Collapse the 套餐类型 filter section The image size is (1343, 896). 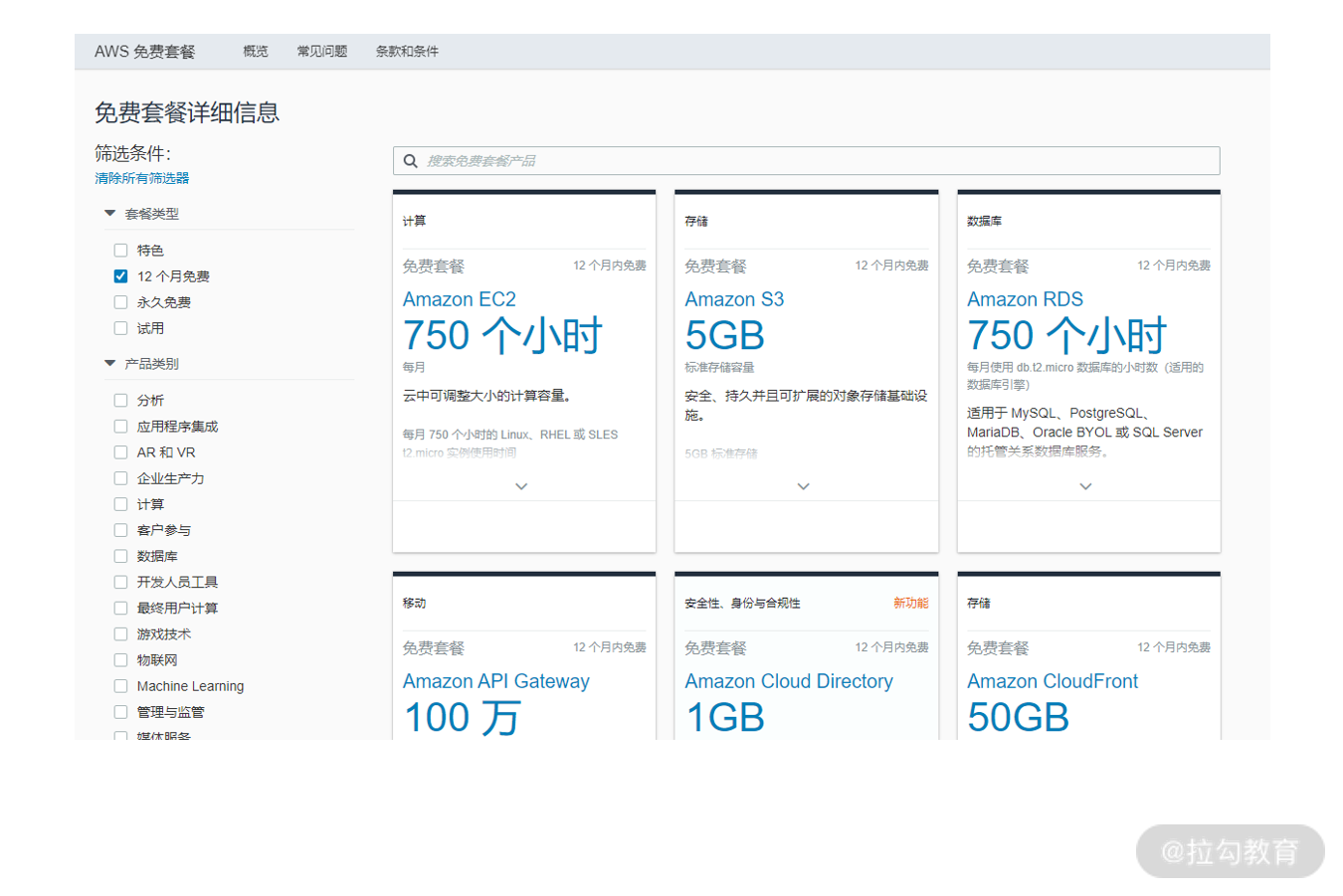click(110, 214)
